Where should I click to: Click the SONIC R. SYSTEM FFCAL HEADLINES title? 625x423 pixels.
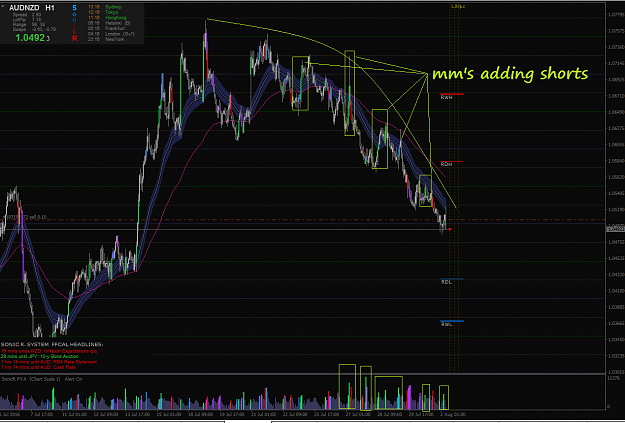pyautogui.click(x=52, y=344)
